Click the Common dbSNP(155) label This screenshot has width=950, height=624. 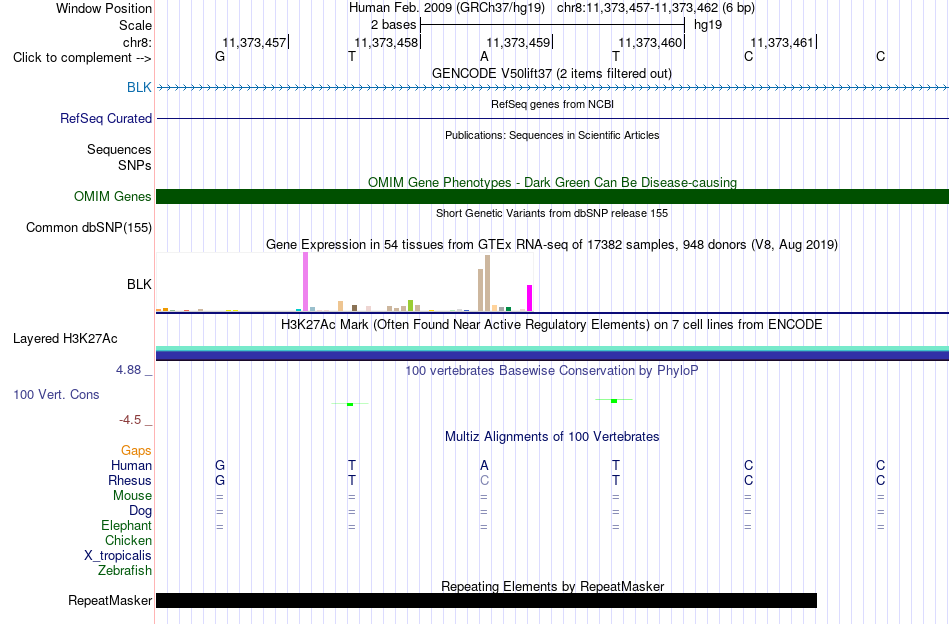pos(88,228)
